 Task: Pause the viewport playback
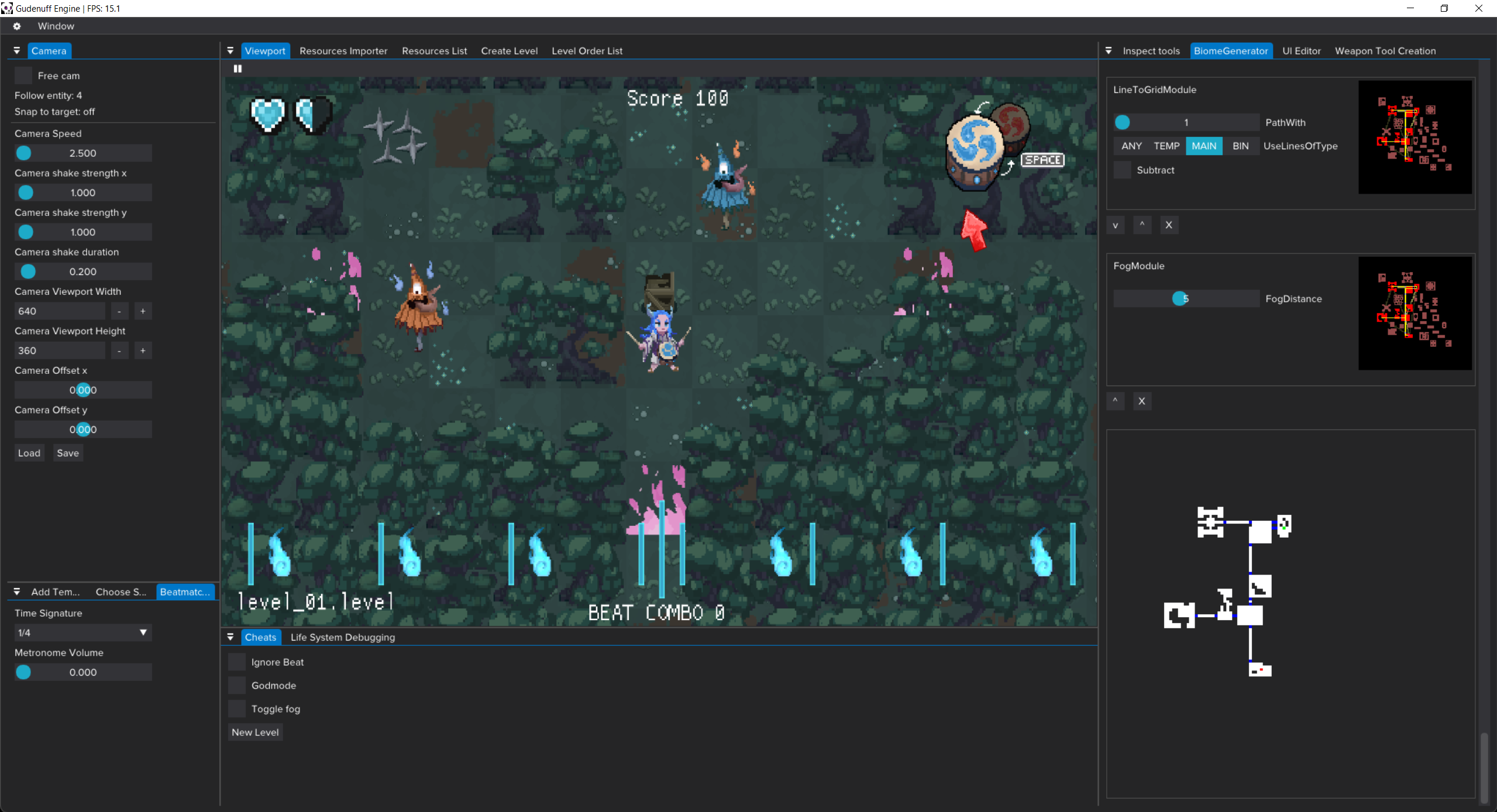[238, 68]
